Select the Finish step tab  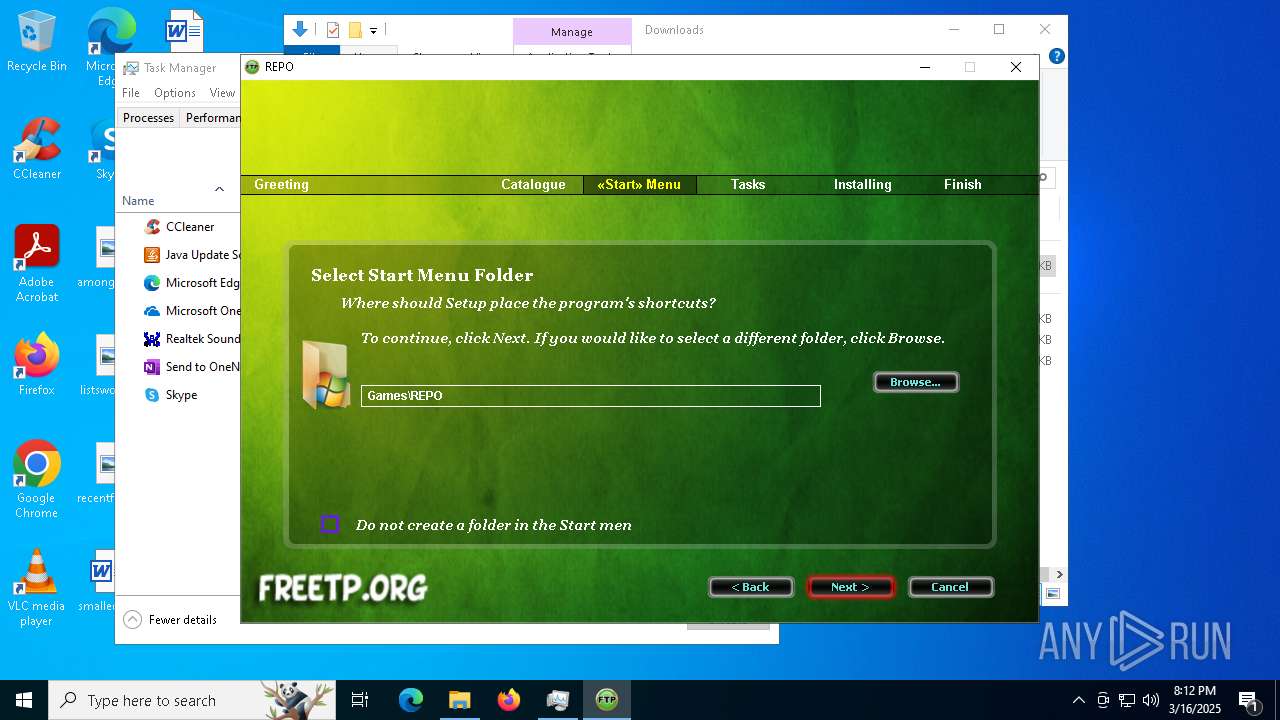(963, 184)
